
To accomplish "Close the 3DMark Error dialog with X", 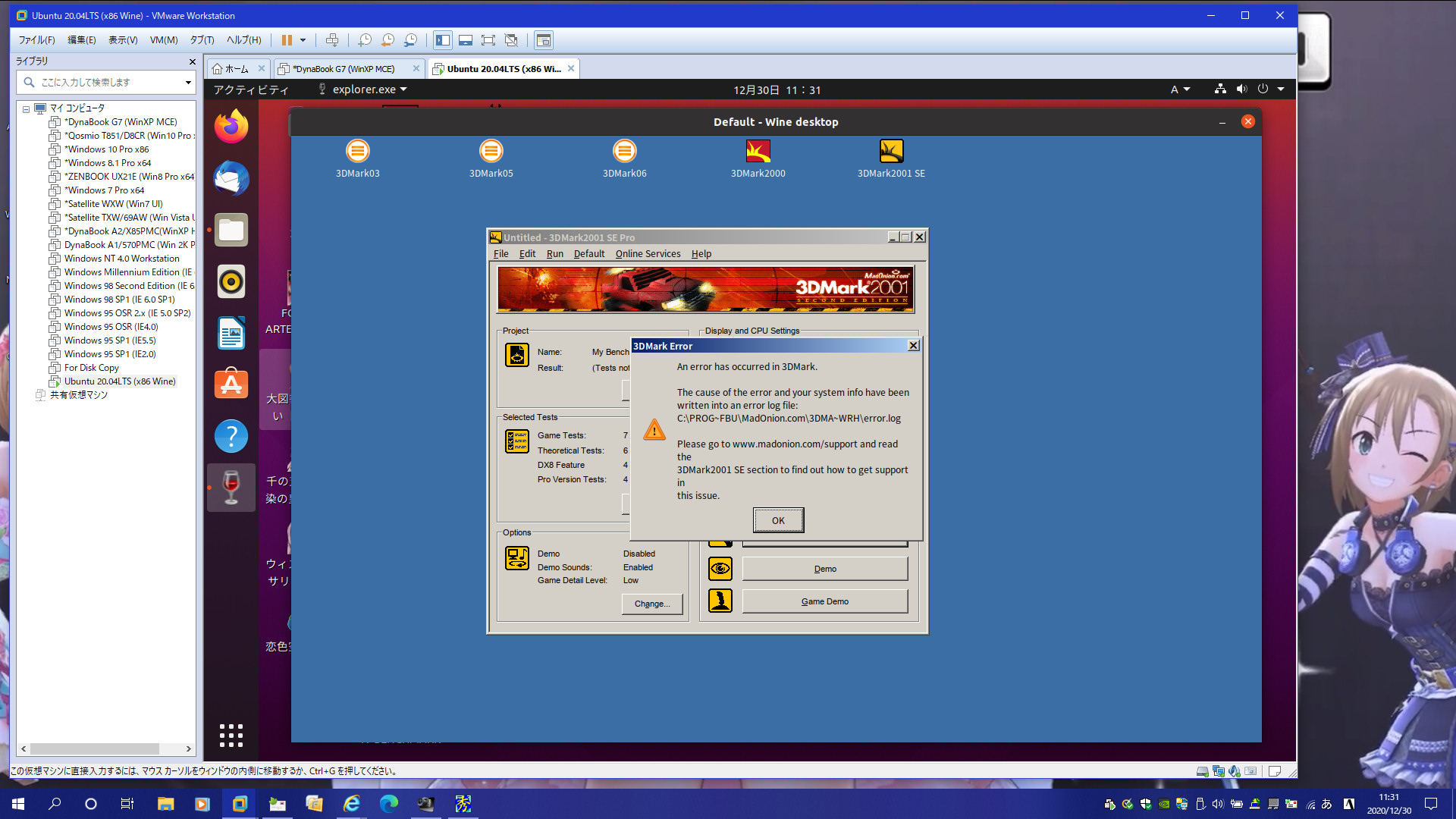I will pyautogui.click(x=914, y=346).
